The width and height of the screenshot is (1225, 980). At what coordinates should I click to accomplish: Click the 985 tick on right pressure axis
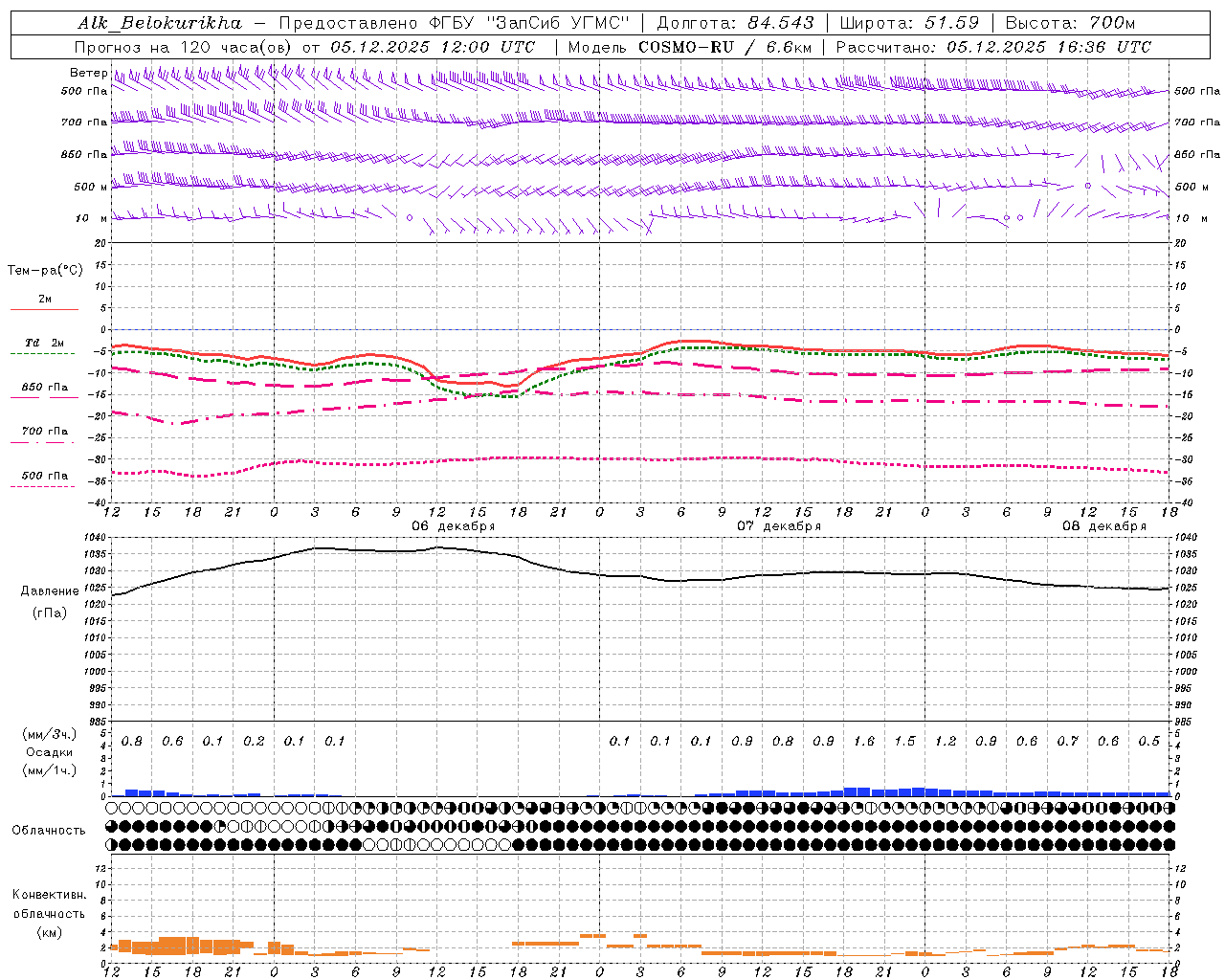1185,722
